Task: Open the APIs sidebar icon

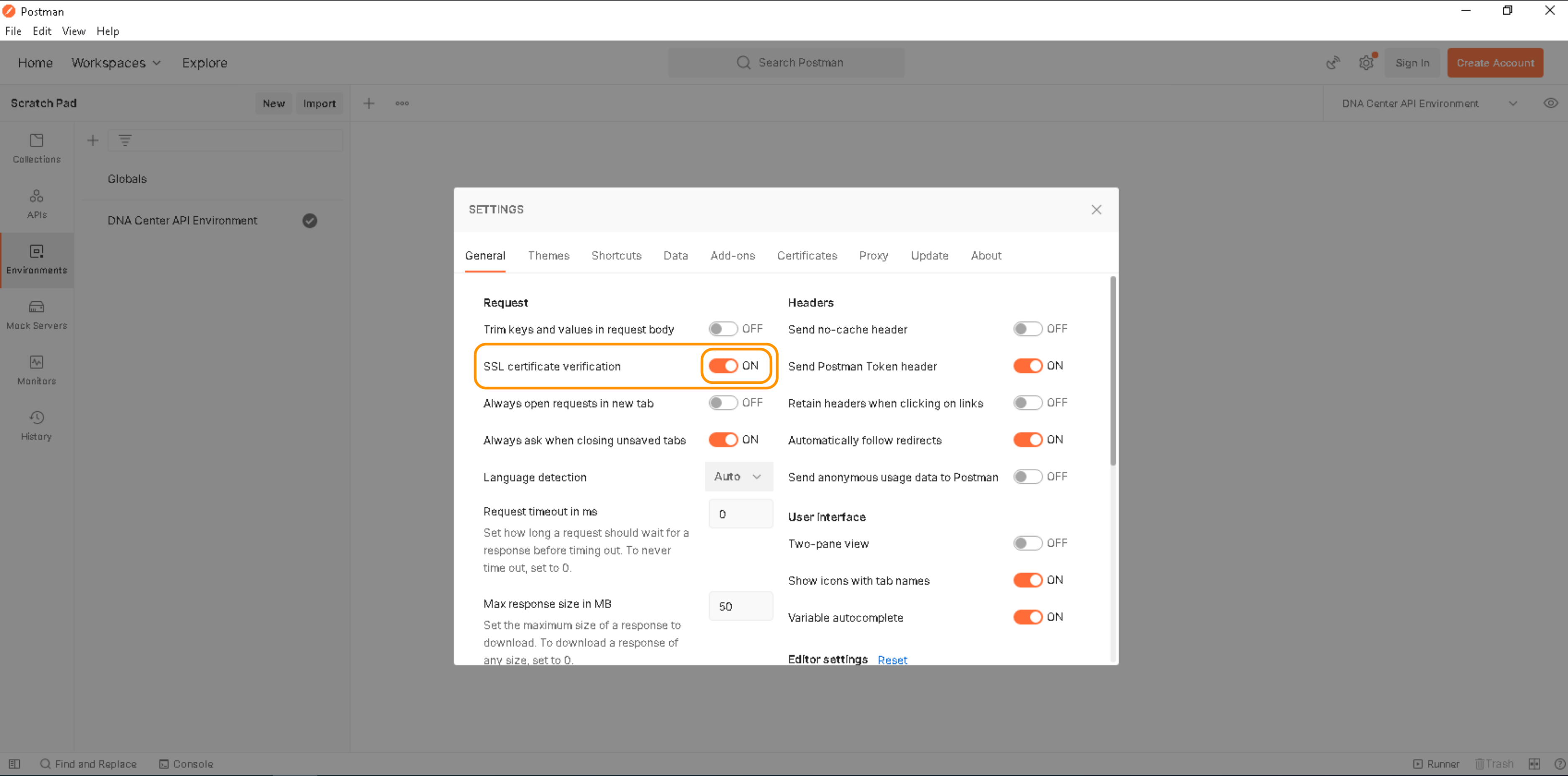Action: [36, 203]
